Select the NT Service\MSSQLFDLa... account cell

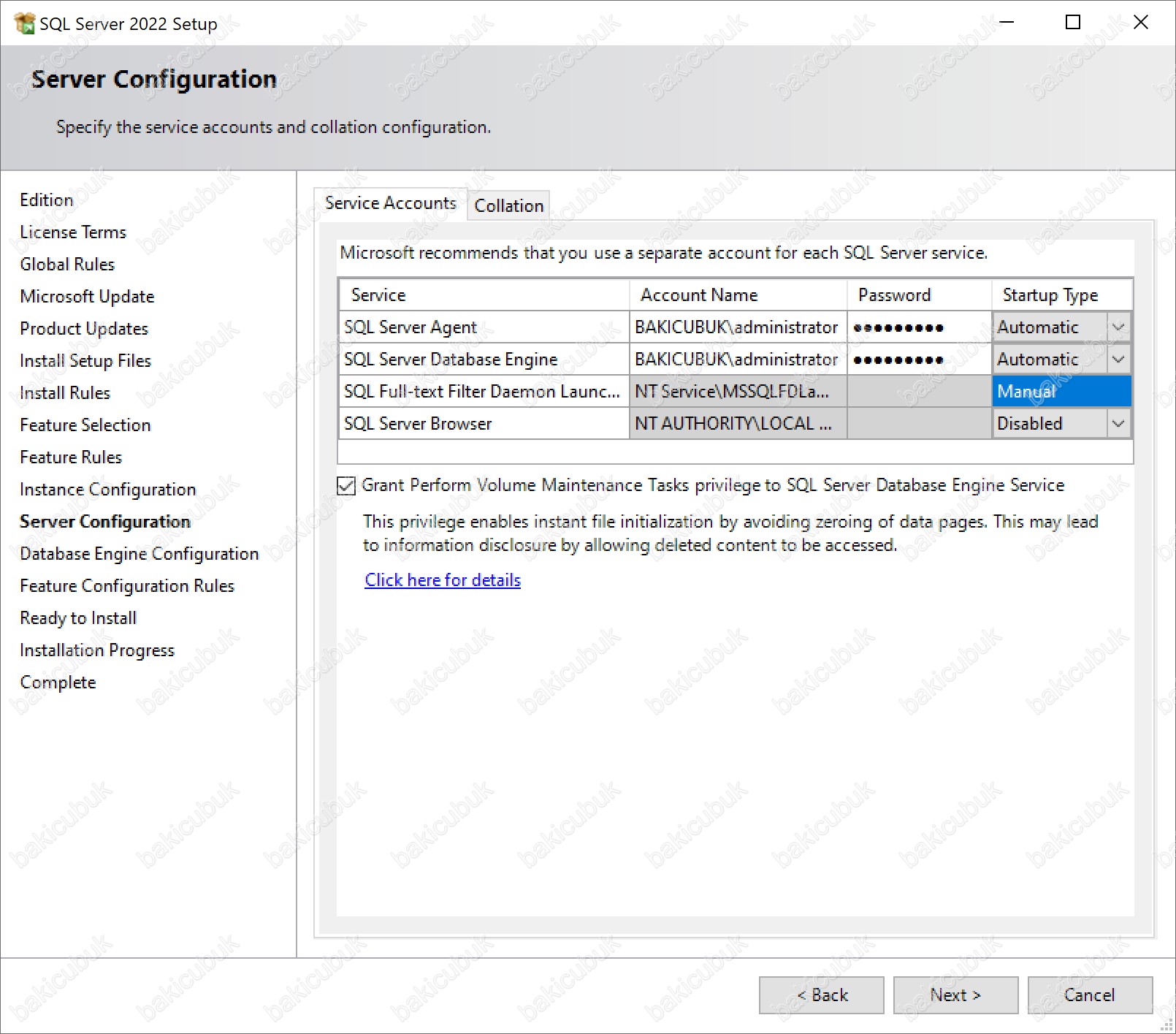(x=738, y=392)
